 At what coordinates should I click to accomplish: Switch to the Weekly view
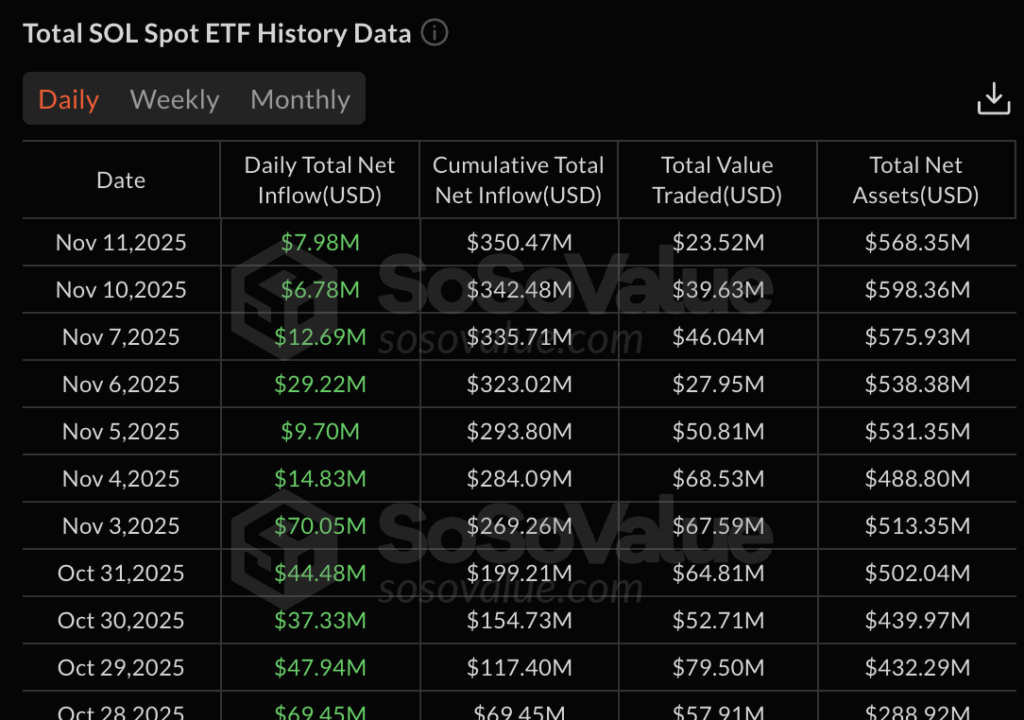pyautogui.click(x=174, y=99)
